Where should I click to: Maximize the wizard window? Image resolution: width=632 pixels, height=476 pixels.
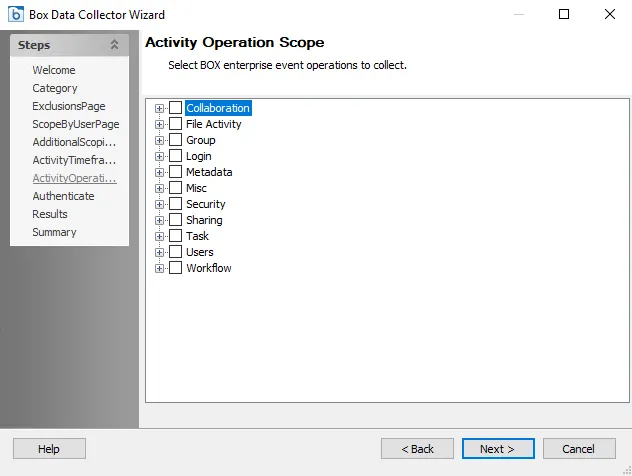point(564,14)
